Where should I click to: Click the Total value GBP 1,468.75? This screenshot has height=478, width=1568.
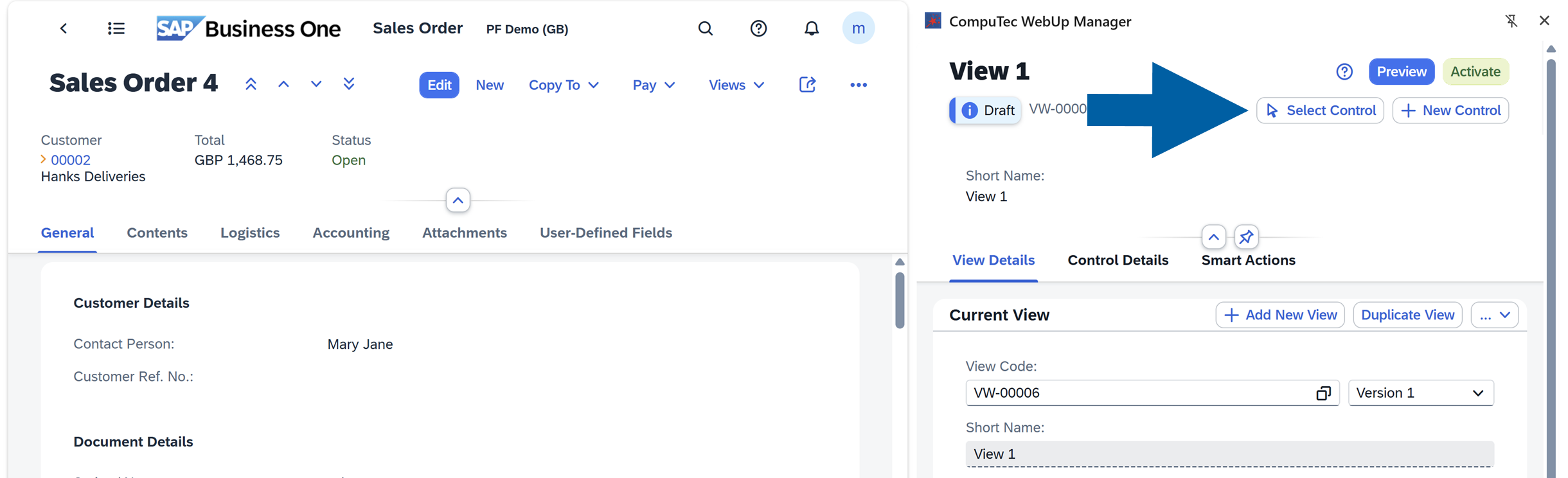(238, 160)
